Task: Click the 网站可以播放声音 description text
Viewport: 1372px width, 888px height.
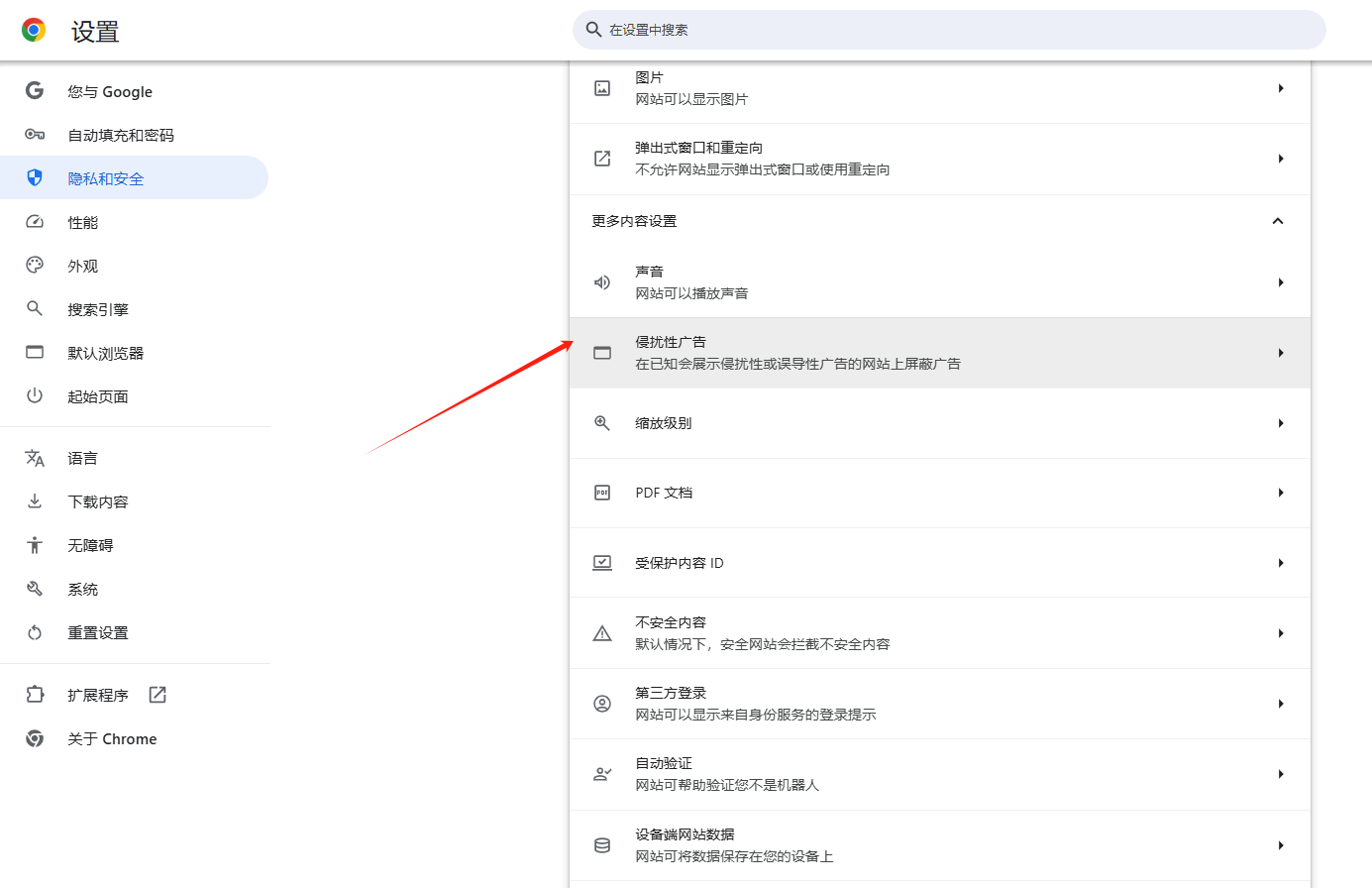Action: tap(691, 293)
